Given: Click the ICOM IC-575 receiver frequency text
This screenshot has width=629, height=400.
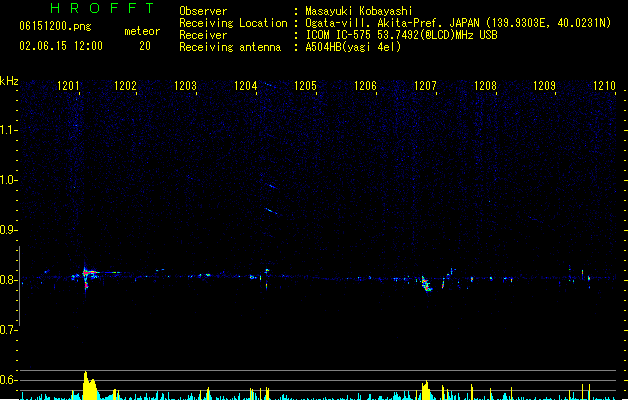Looking at the screenshot, I should (x=401, y=35).
